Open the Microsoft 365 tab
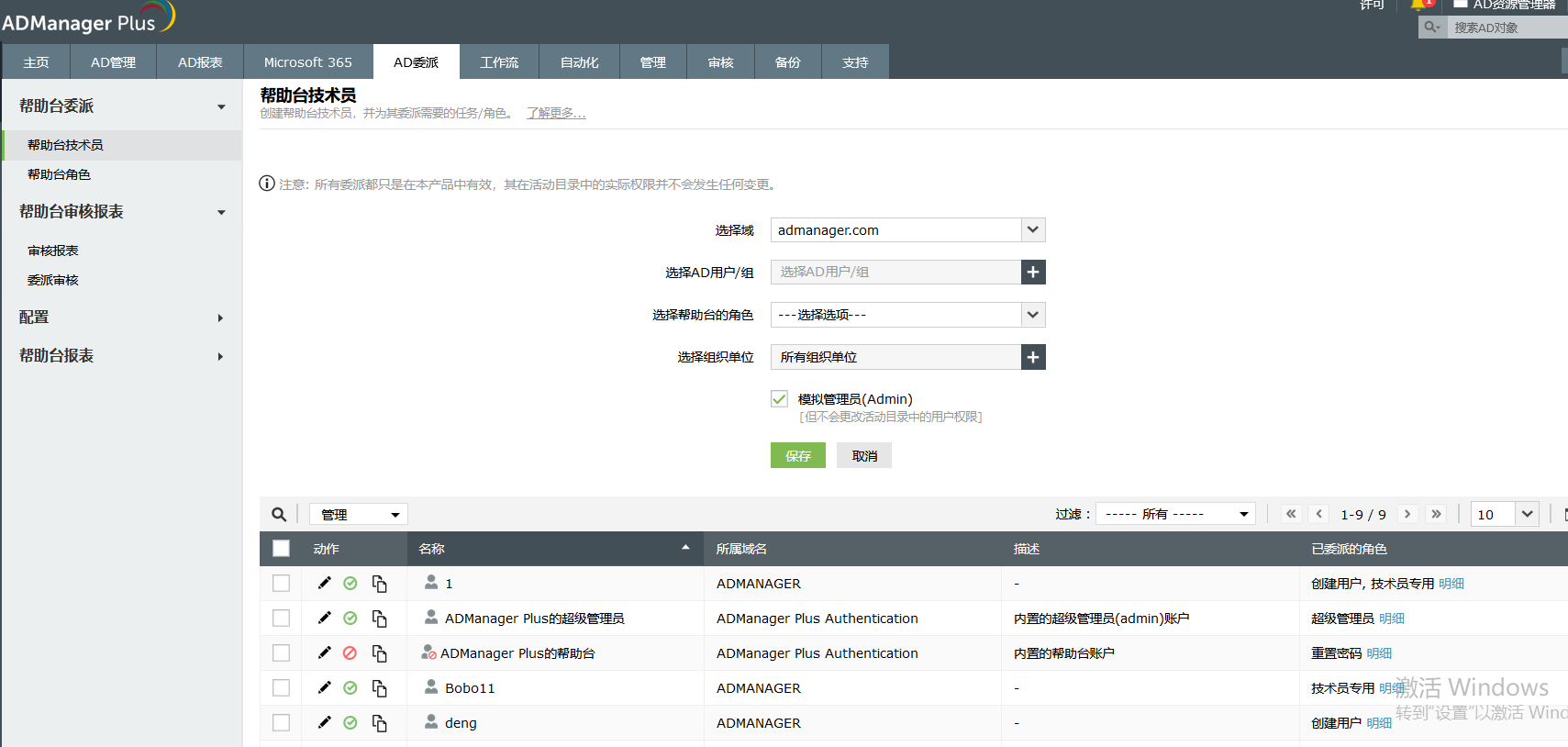Image resolution: width=1568 pixels, height=747 pixels. [308, 62]
